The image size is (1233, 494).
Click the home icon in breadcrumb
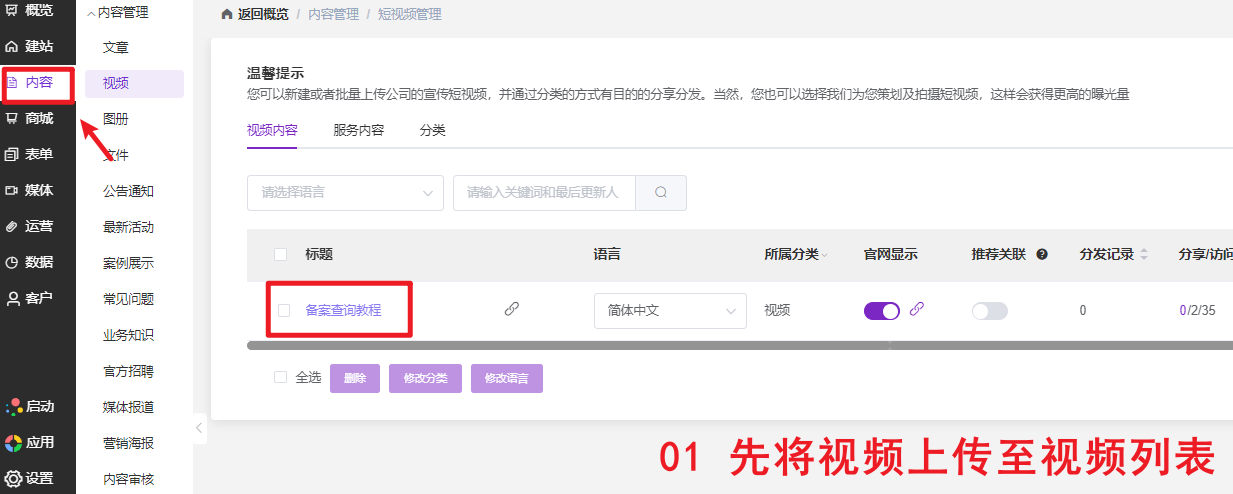228,15
